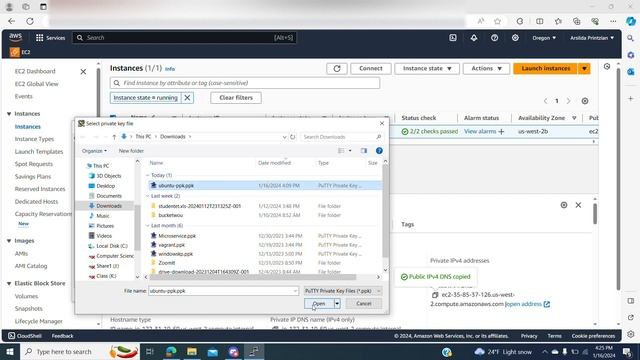The height and width of the screenshot is (360, 640).
Task: Cancel the private key dialog
Action: coord(363,303)
